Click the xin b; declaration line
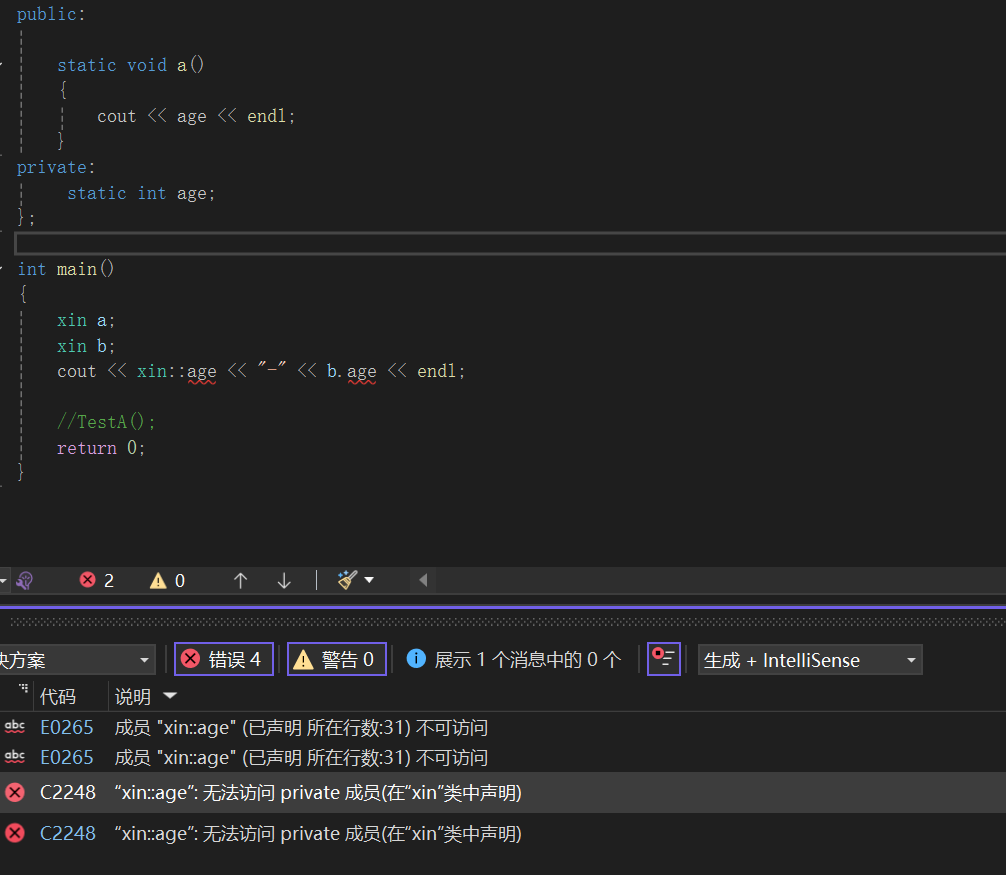The width and height of the screenshot is (1006, 875). pyautogui.click(x=86, y=346)
